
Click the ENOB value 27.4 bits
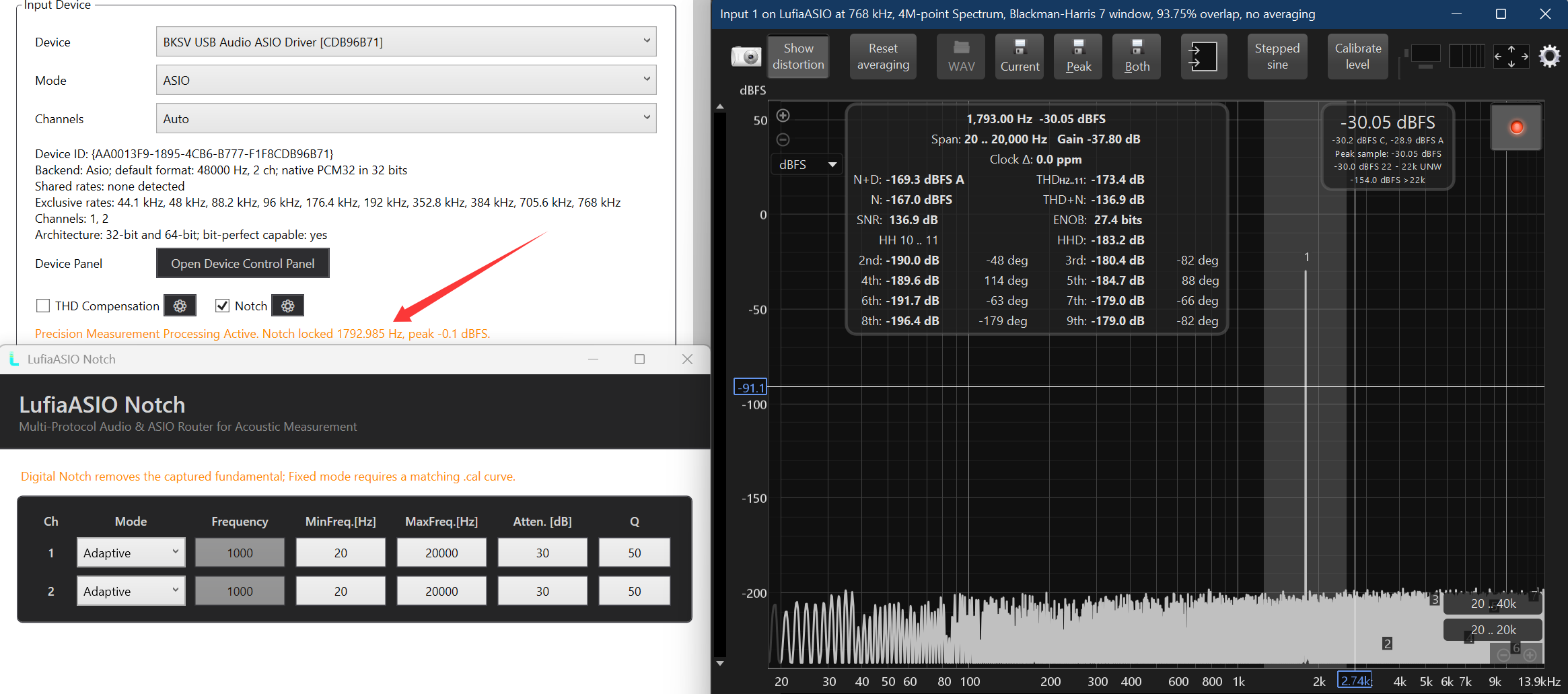1118,220
